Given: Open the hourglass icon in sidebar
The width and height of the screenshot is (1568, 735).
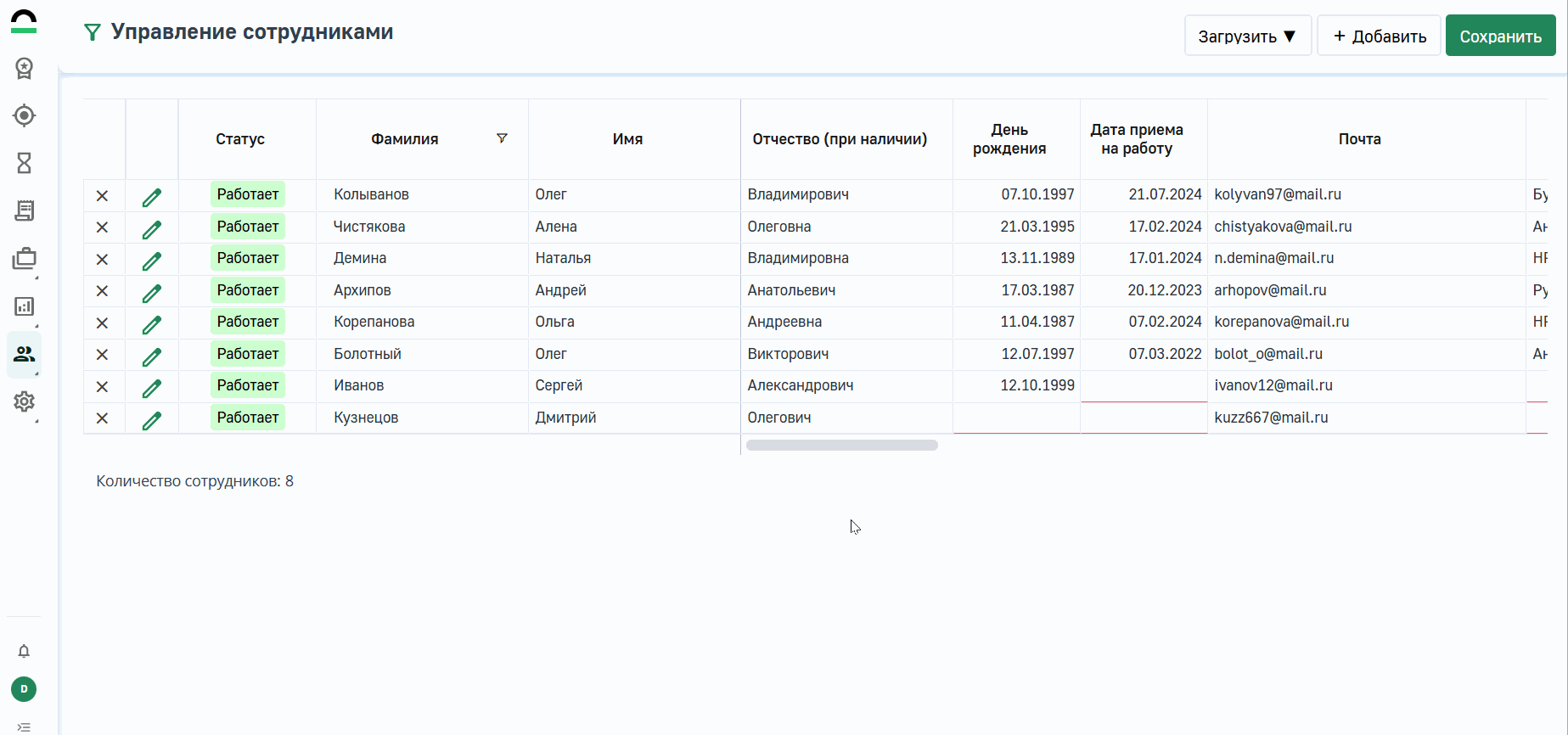Looking at the screenshot, I should click(25, 163).
